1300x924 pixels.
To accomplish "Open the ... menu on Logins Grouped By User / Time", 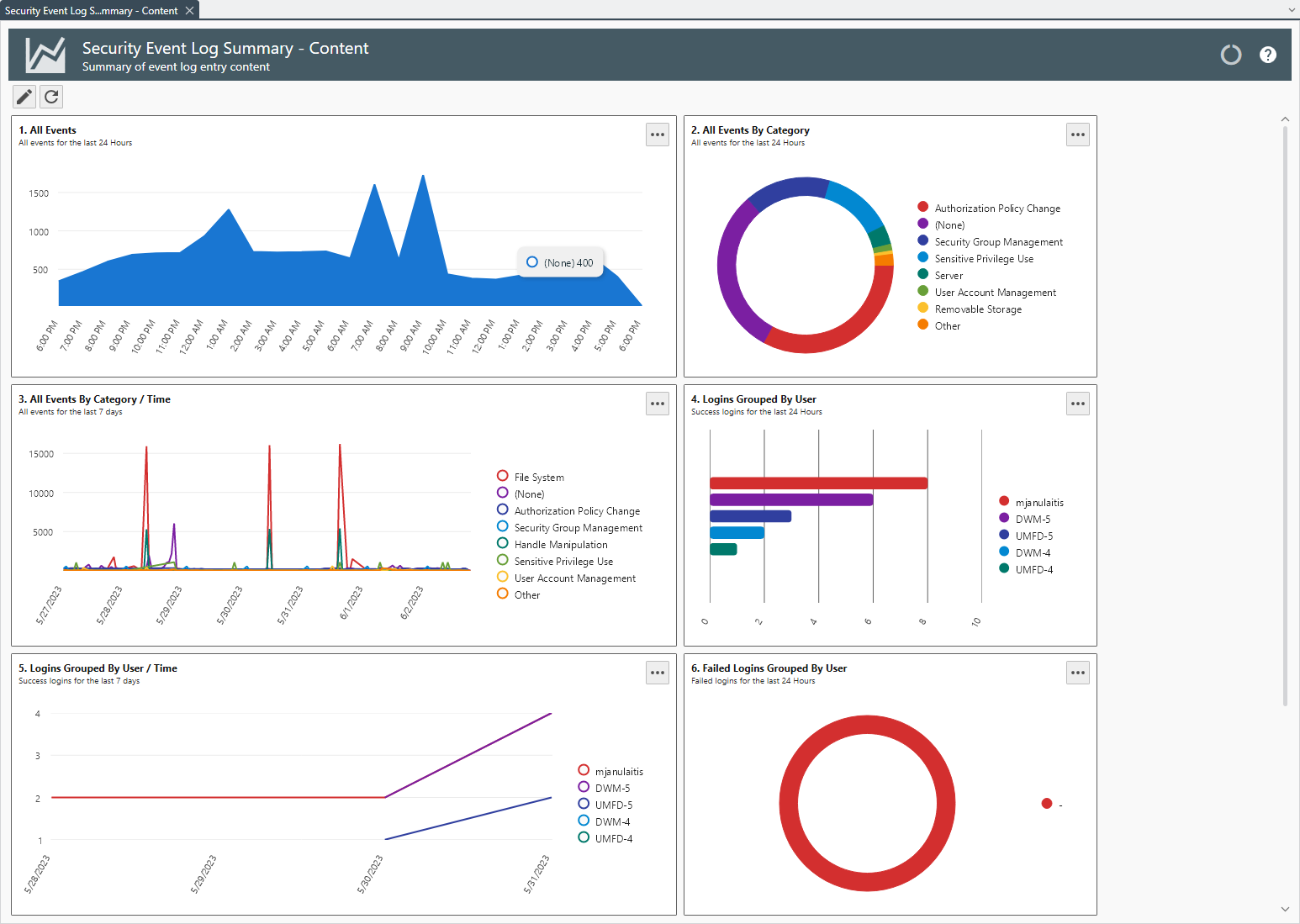I will click(x=658, y=673).
